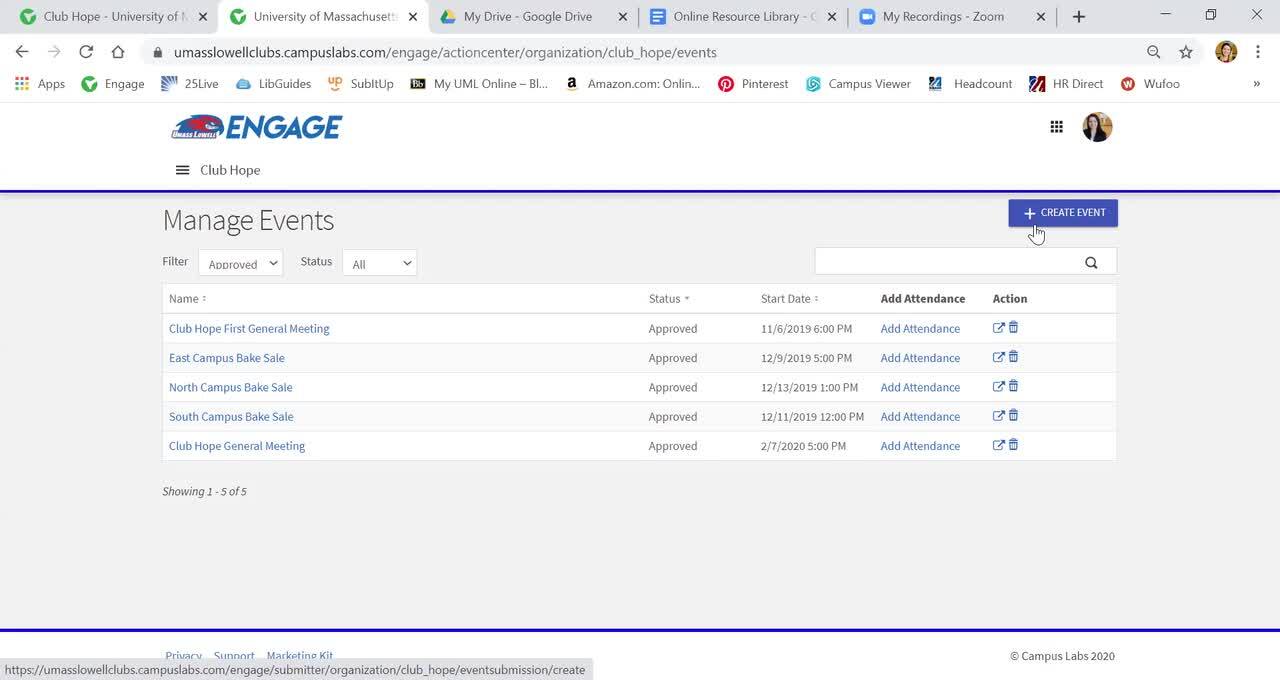This screenshot has width=1280, height=680.
Task: Click the Create Event button
Action: [1062, 213]
